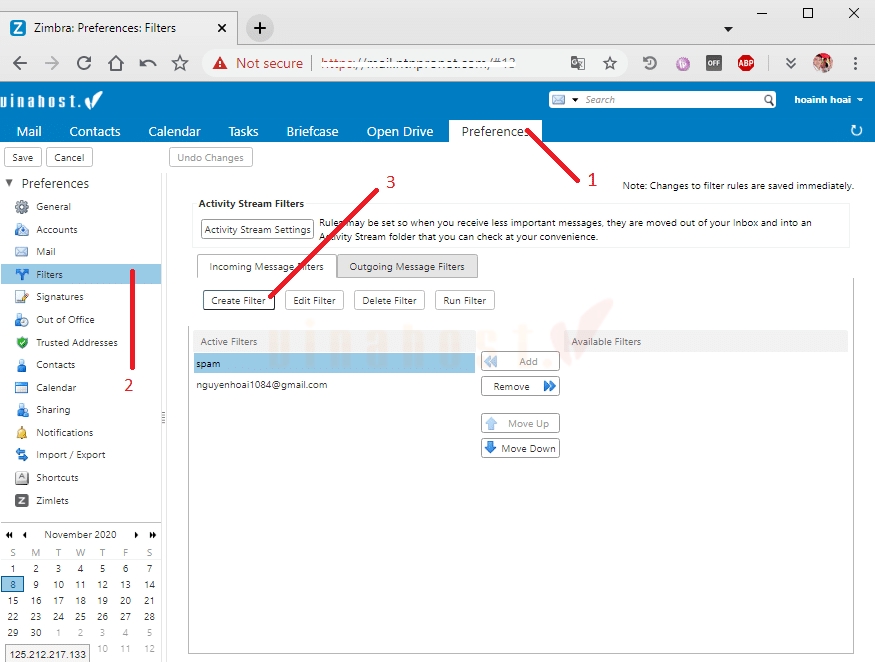Open Zimlets preferences icon
Image resolution: width=875 pixels, height=662 pixels.
pos(22,501)
